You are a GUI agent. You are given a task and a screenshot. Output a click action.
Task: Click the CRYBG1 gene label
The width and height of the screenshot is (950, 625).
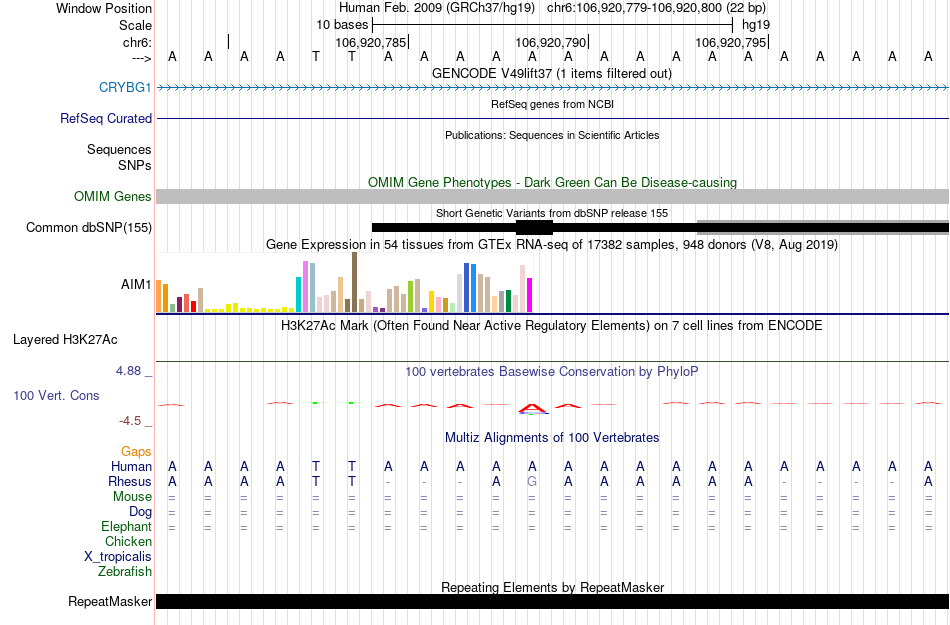tap(125, 88)
